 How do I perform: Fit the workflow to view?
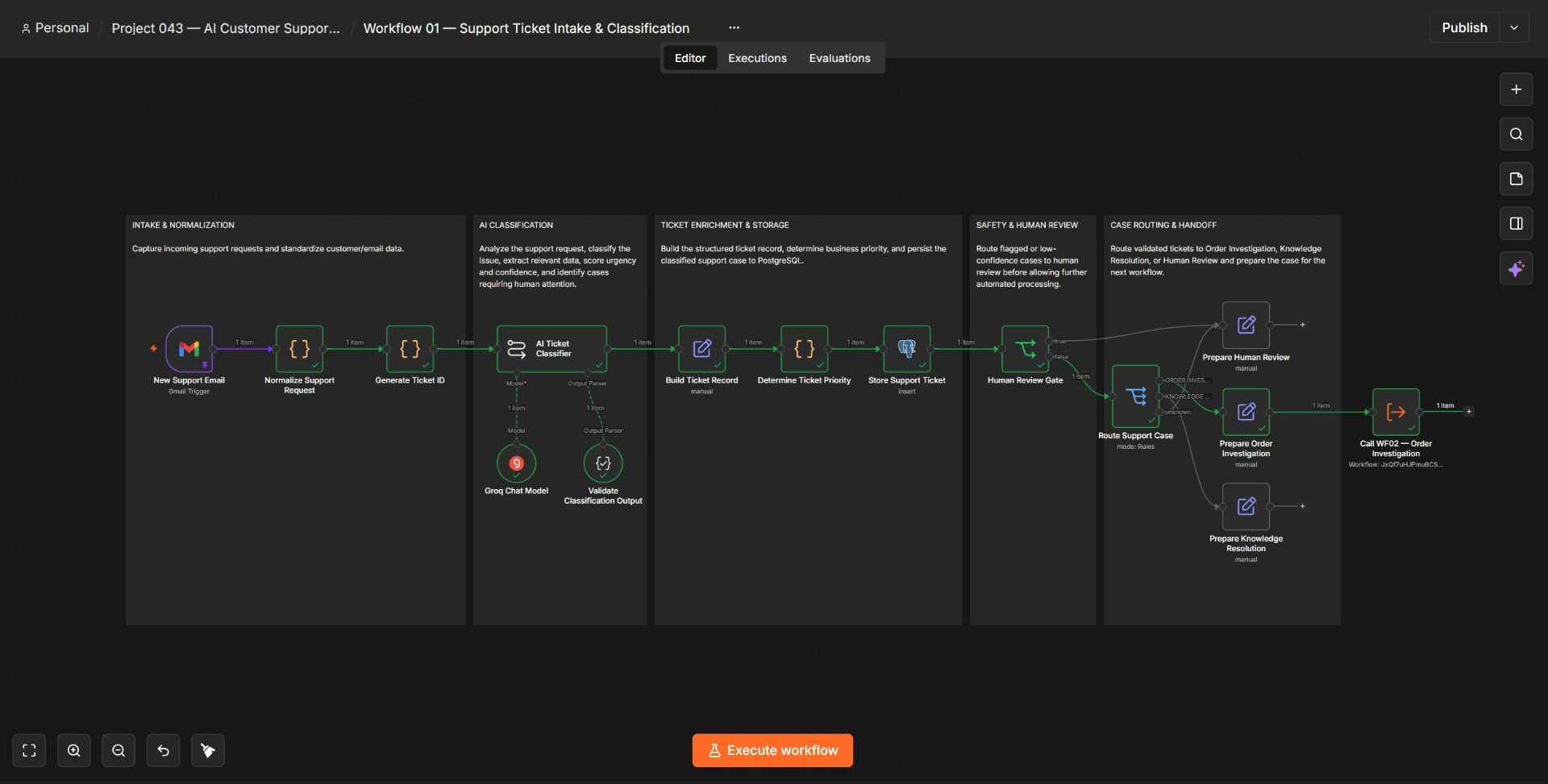29,751
